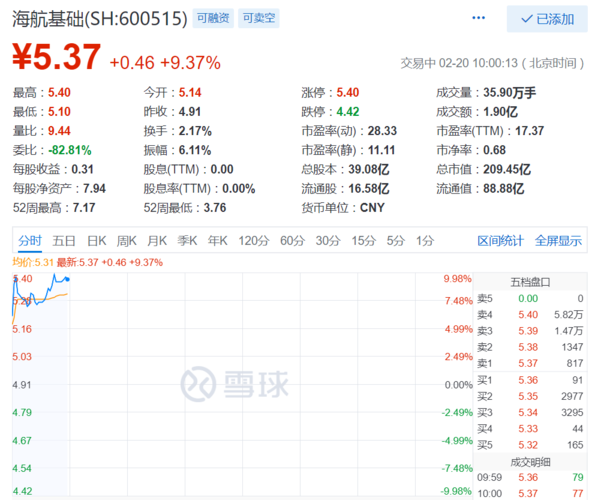Click the 卖1 order book row

click(530, 363)
